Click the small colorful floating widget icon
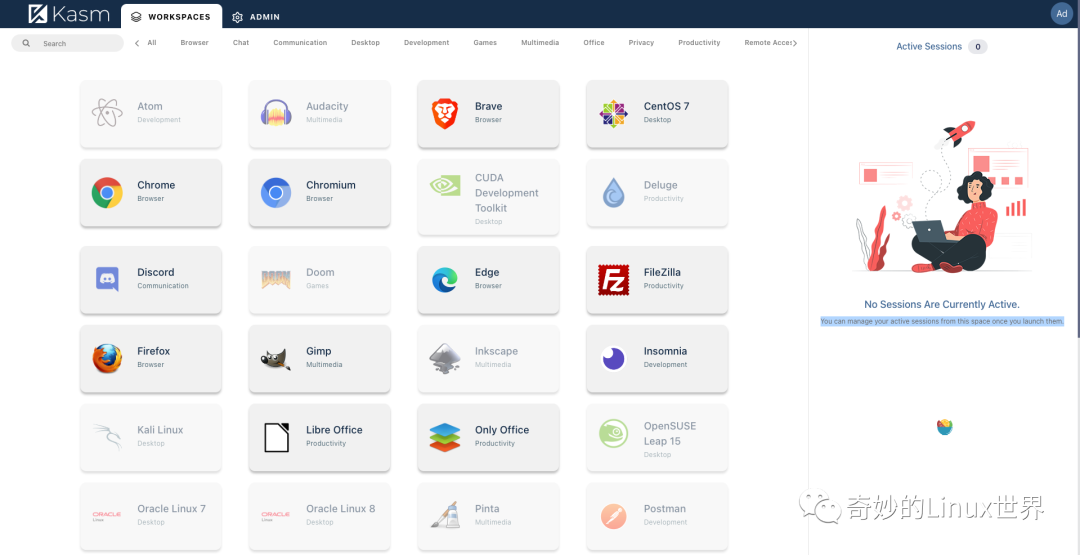Viewport: 1080px width, 555px height. pyautogui.click(x=945, y=427)
